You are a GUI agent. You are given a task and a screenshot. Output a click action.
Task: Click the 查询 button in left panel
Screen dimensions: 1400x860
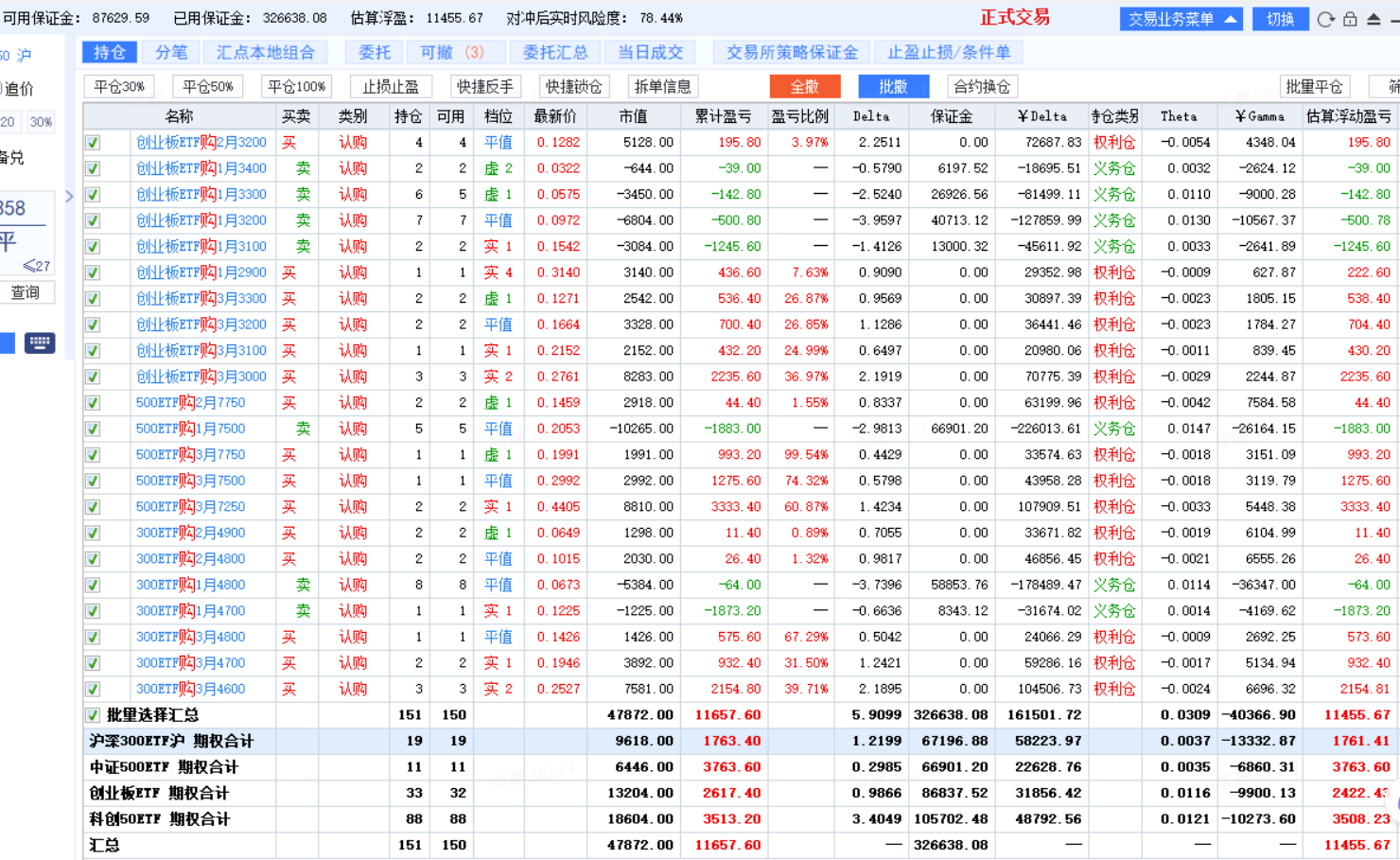[x=26, y=292]
